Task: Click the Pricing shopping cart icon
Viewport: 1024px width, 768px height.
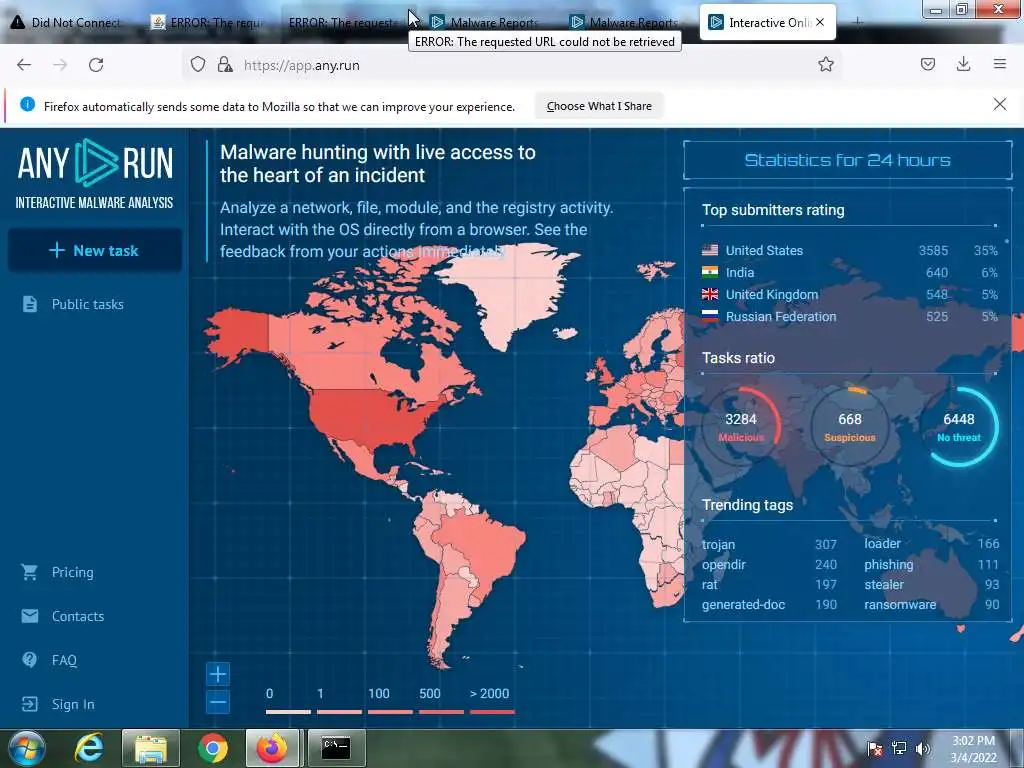Action: coord(29,572)
